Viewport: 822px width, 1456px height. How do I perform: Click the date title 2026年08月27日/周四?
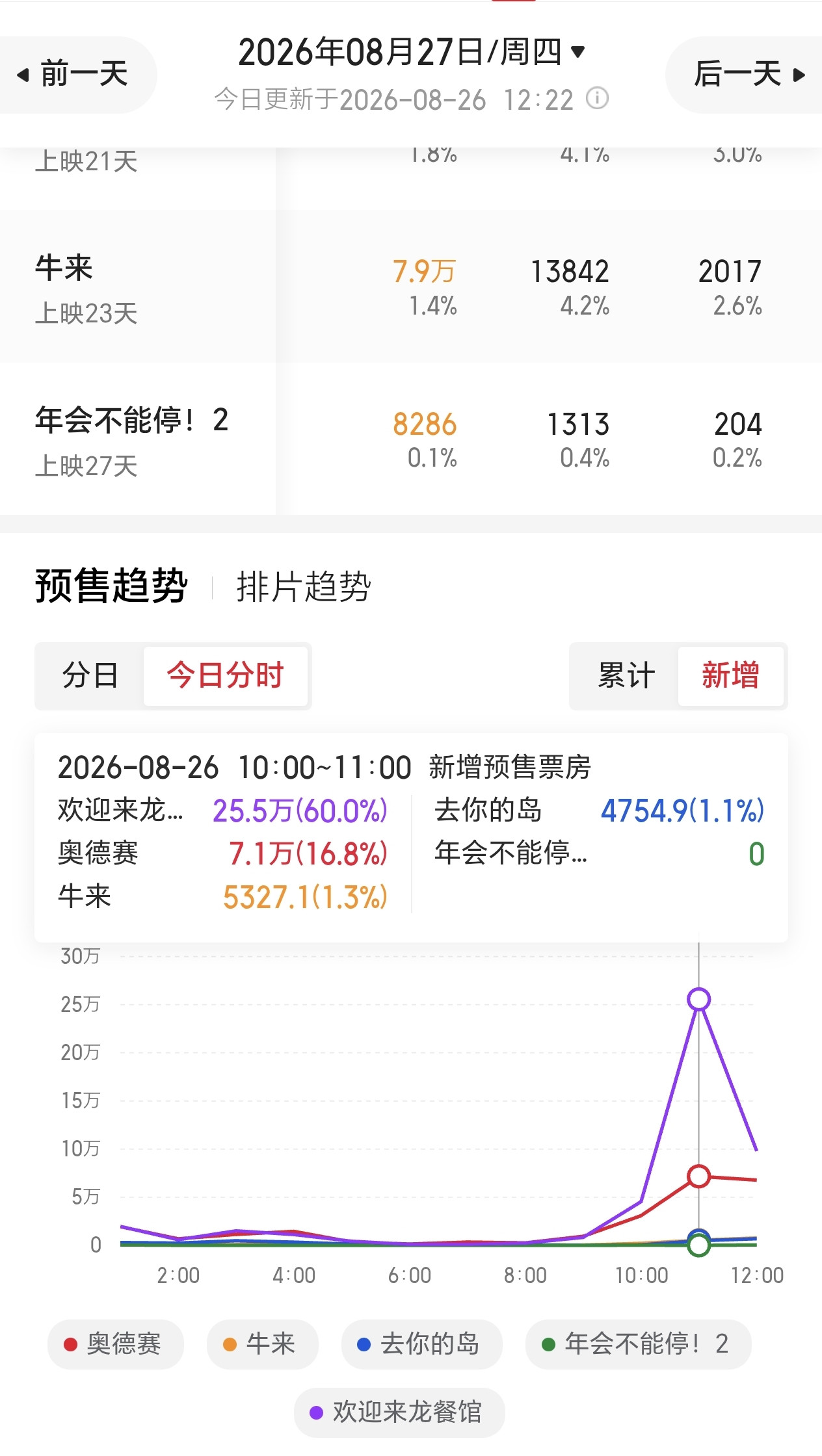[400, 52]
